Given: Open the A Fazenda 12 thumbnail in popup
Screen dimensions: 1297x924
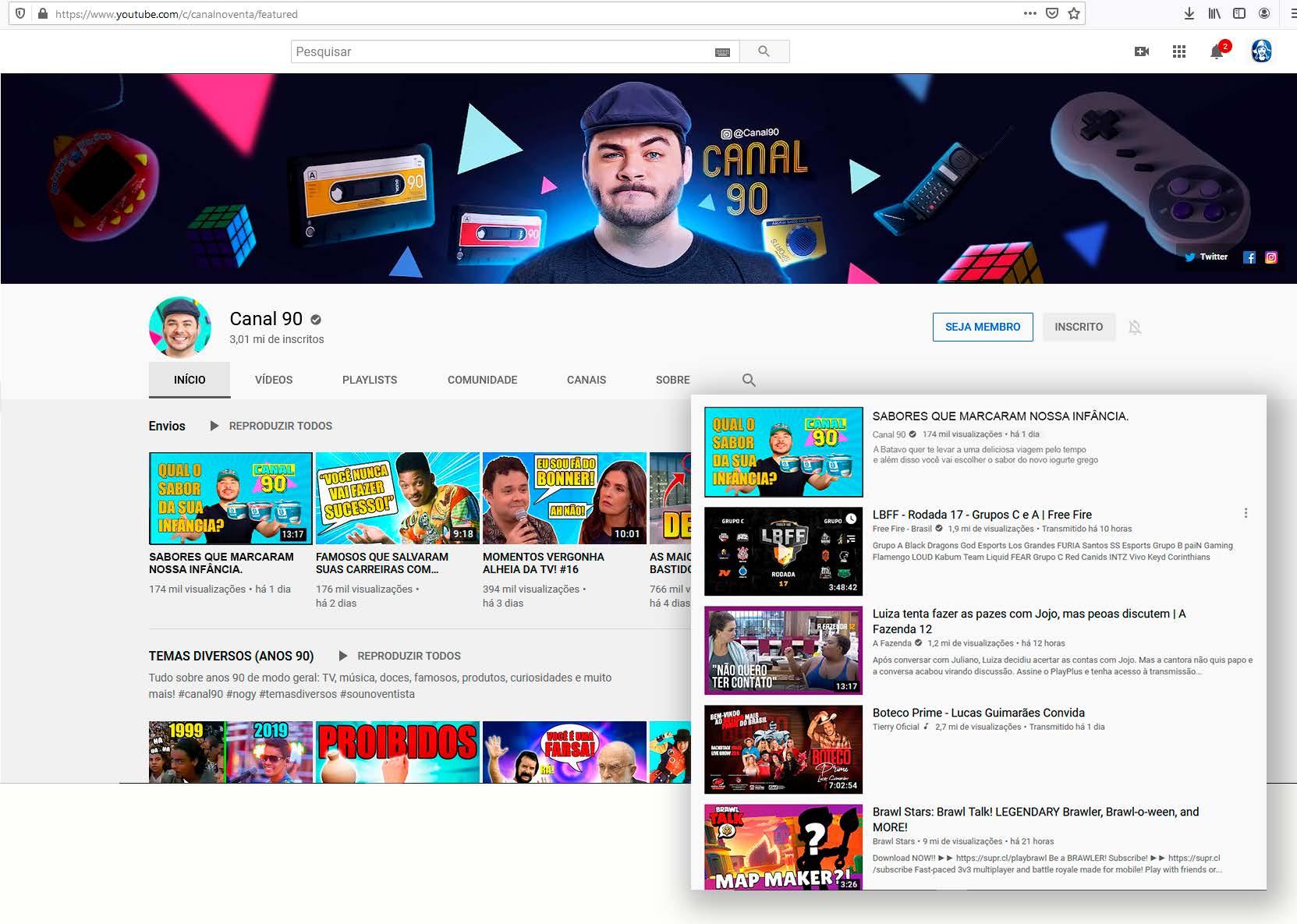Looking at the screenshot, I should click(x=783, y=650).
